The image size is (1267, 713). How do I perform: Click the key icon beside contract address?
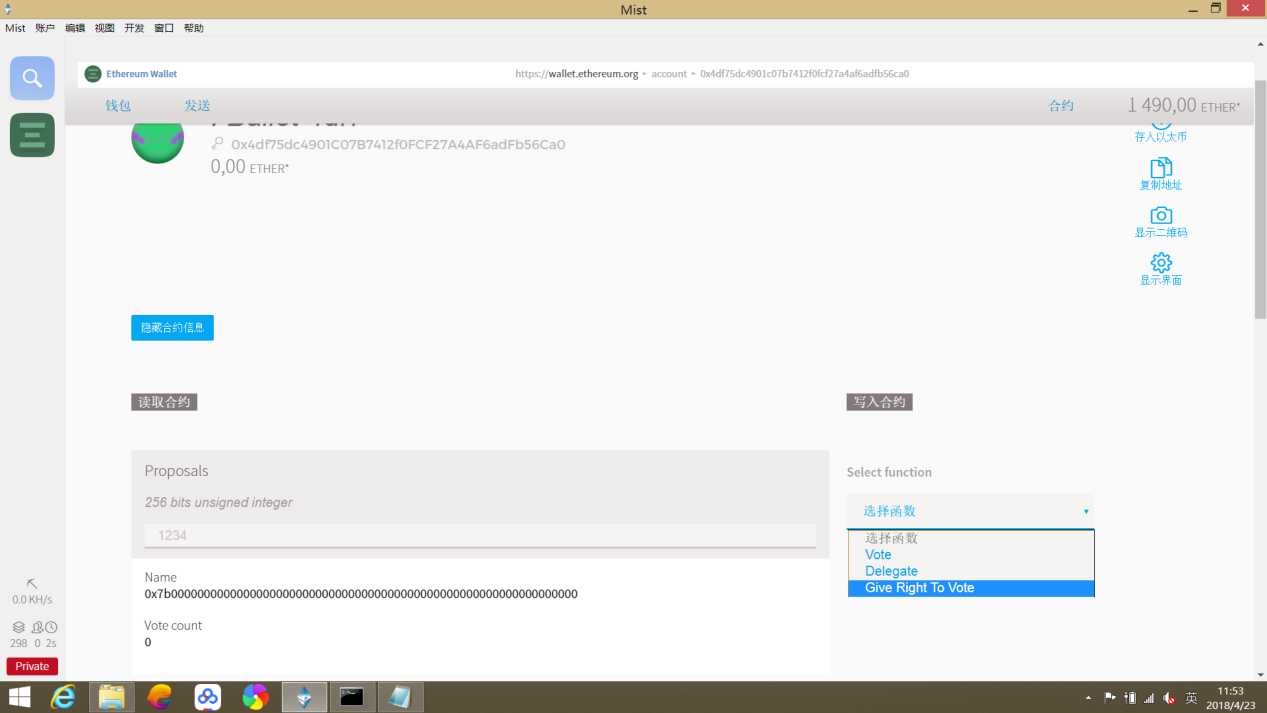click(217, 144)
